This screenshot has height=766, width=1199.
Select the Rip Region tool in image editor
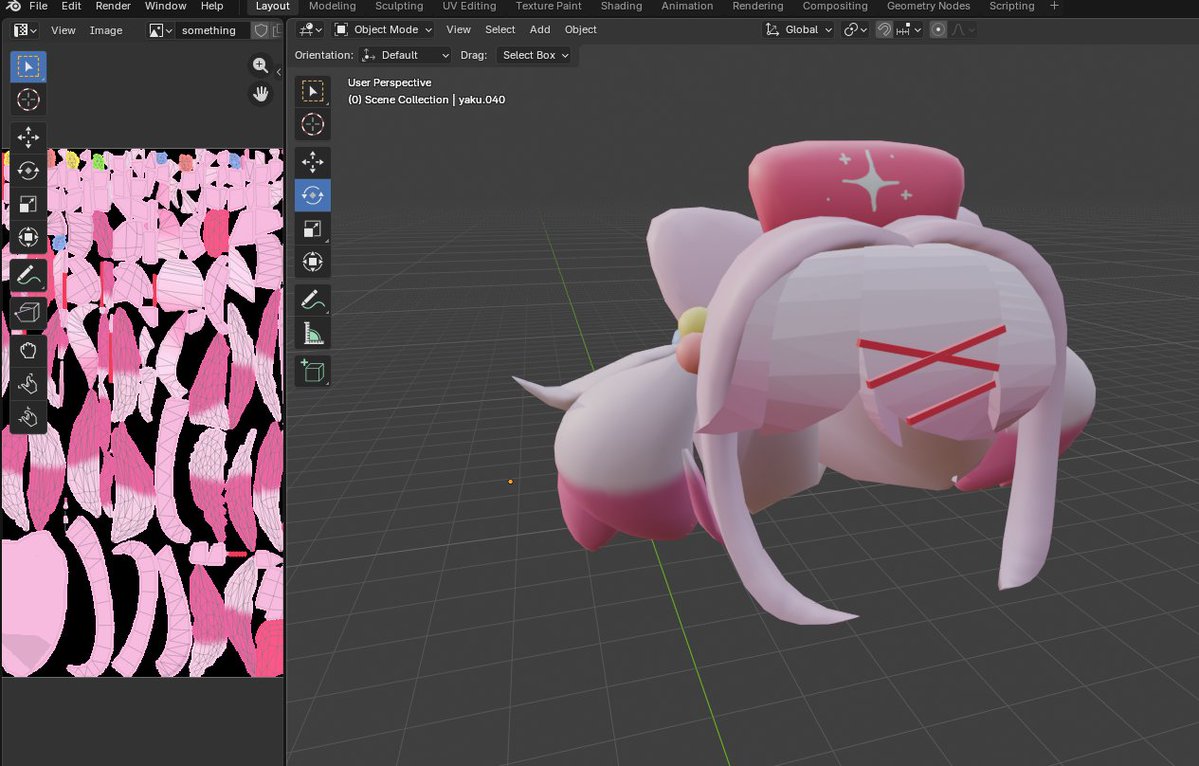28,312
